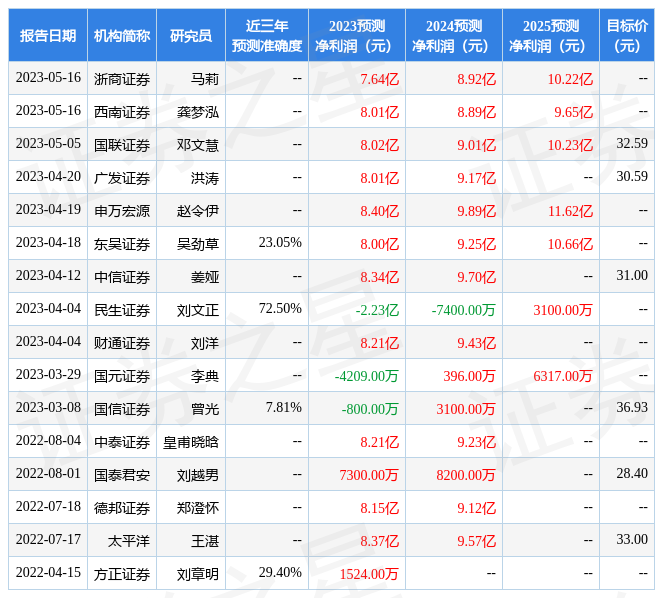This screenshot has width=655, height=598.
Task: Click the 7.81% accuracy value
Action: coord(283,407)
